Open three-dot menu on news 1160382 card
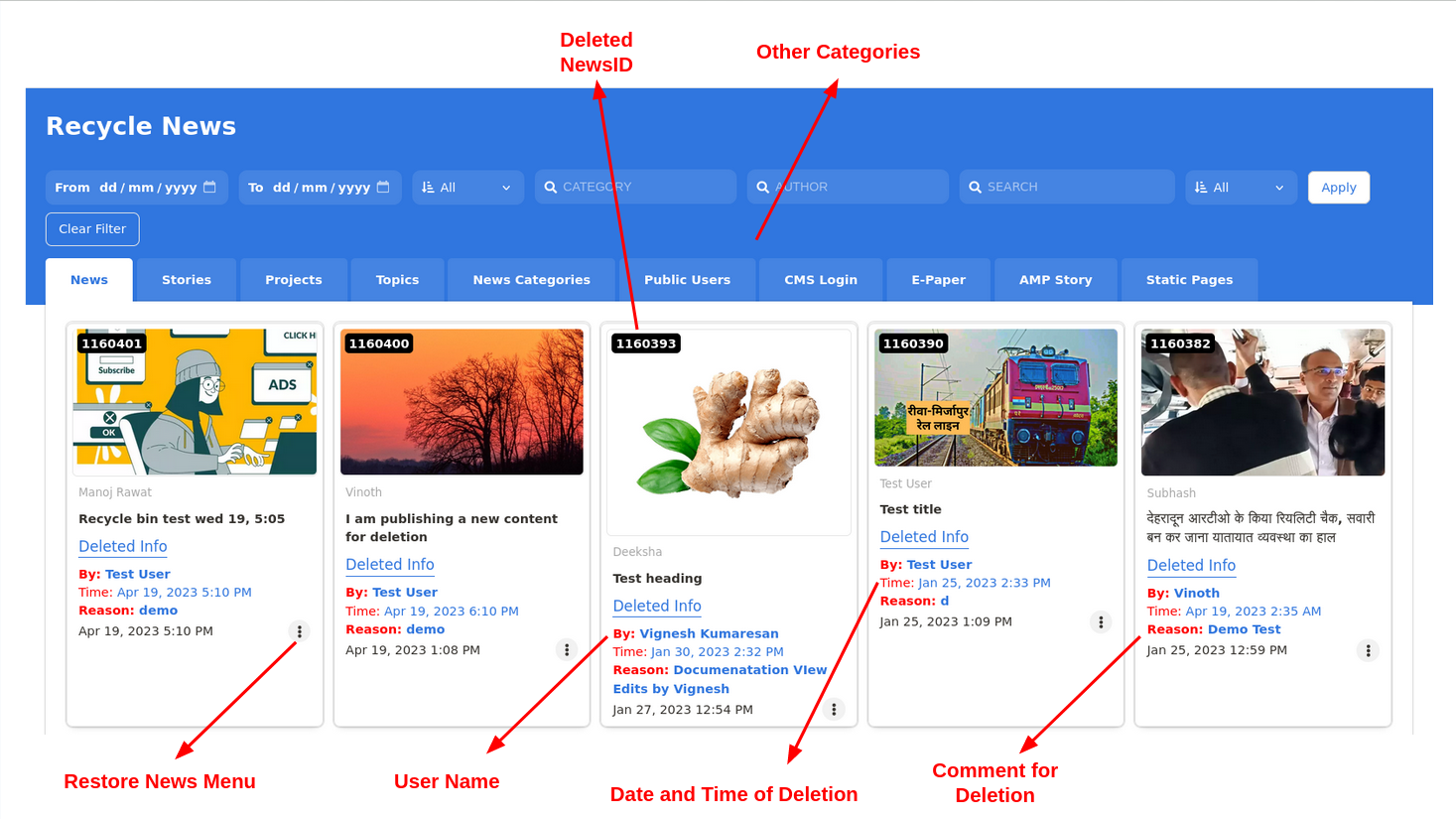Image resolution: width=1456 pixels, height=819 pixels. point(1368,650)
